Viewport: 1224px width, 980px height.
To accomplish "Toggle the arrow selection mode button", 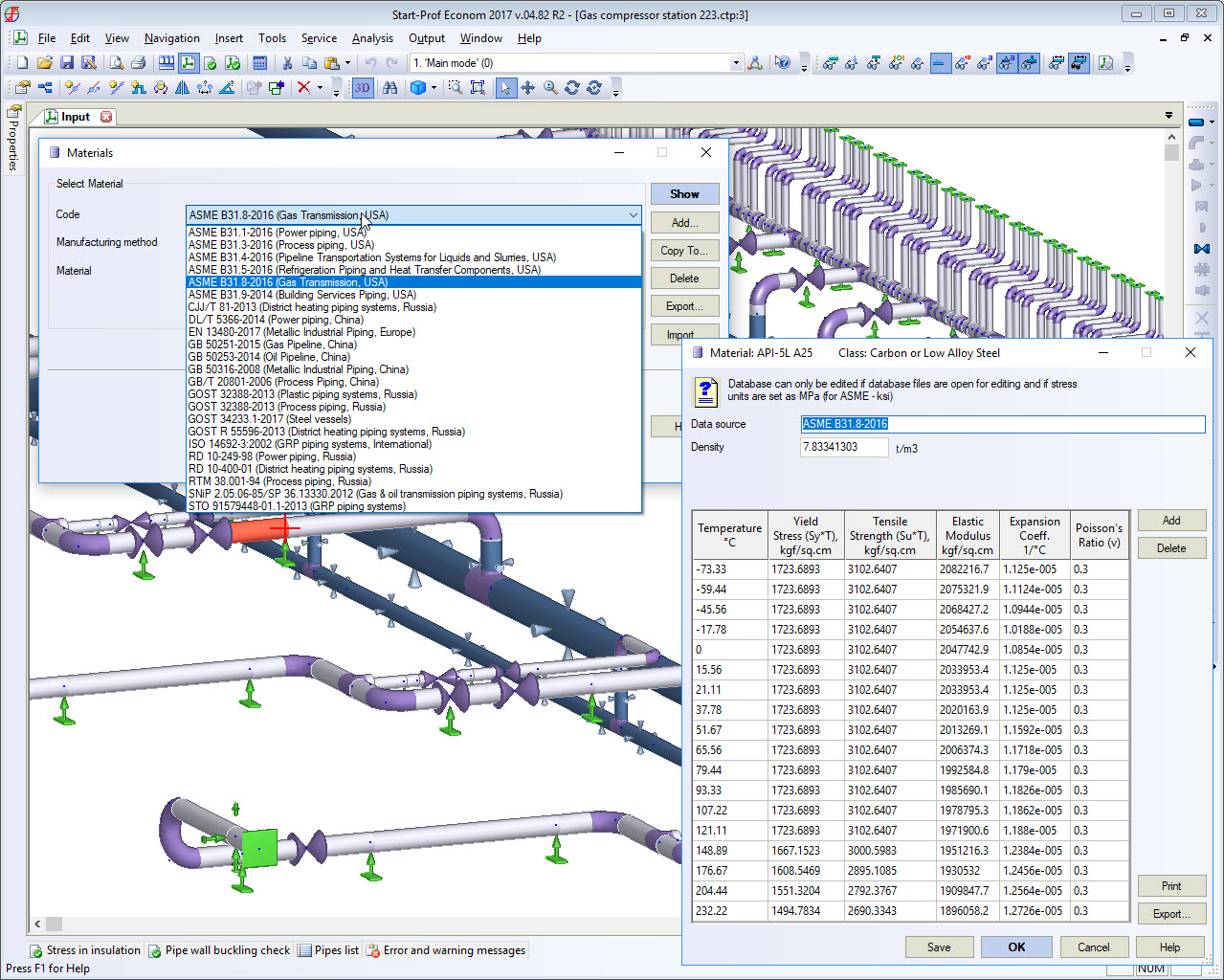I will [505, 88].
